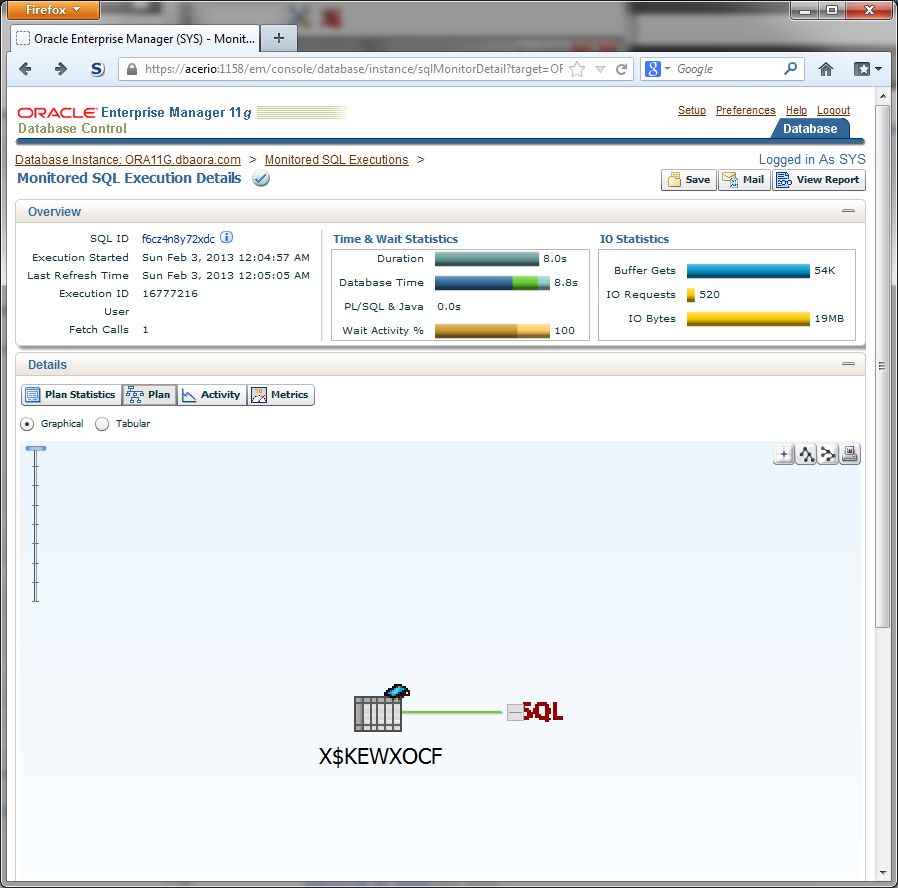Click the Database Time bar
This screenshot has height=888, width=898.
[x=492, y=283]
